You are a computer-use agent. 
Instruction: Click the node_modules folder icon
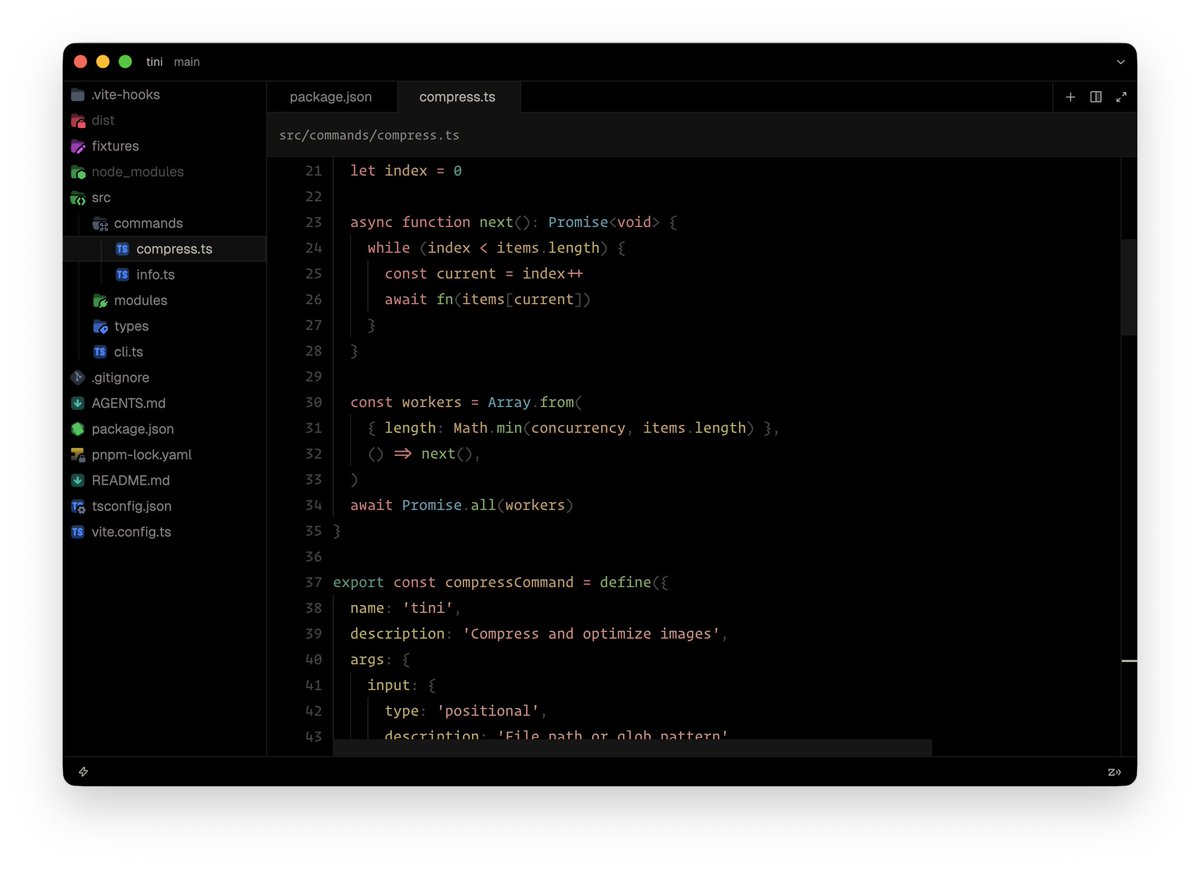tap(78, 172)
